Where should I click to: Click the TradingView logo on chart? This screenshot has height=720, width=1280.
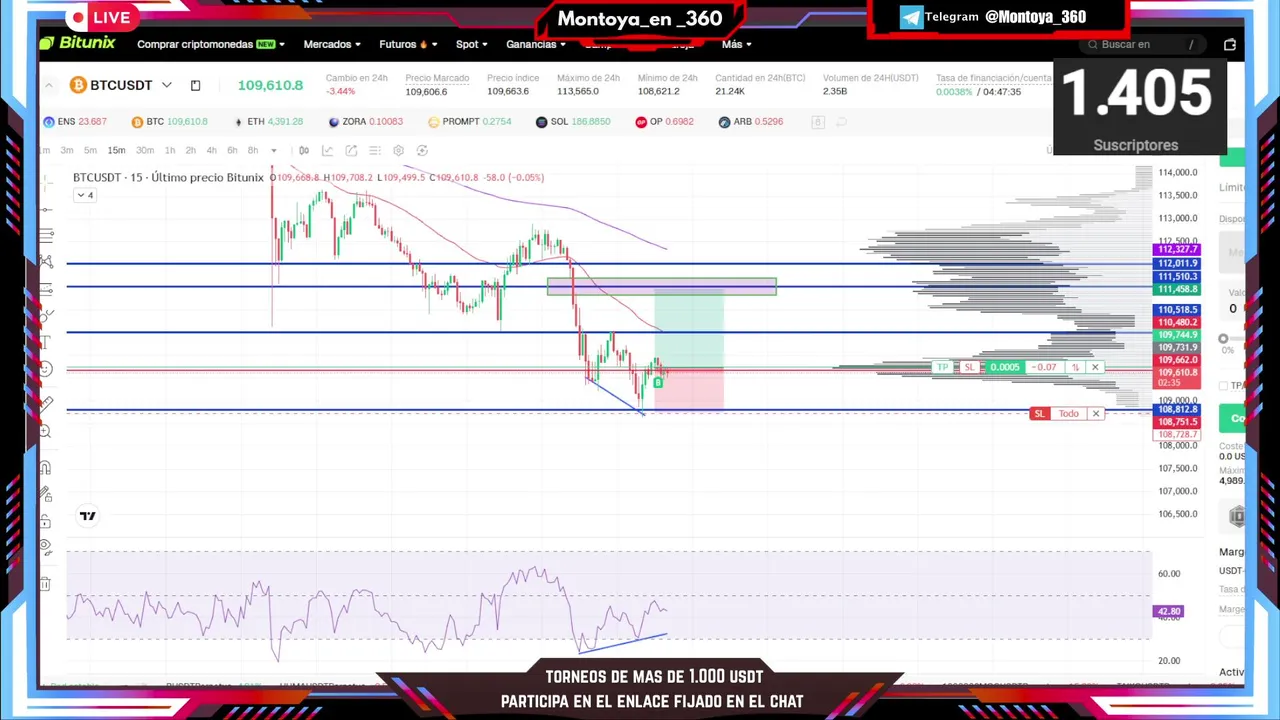pyautogui.click(x=88, y=516)
